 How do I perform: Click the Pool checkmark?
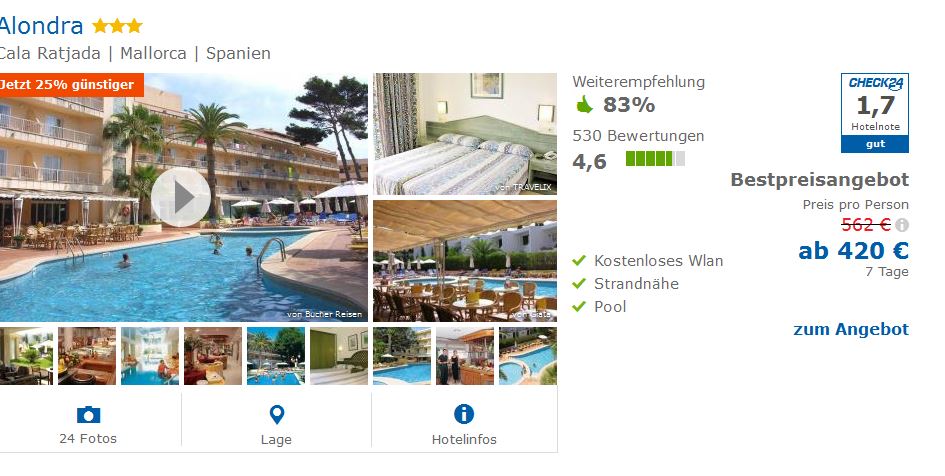pyautogui.click(x=579, y=306)
